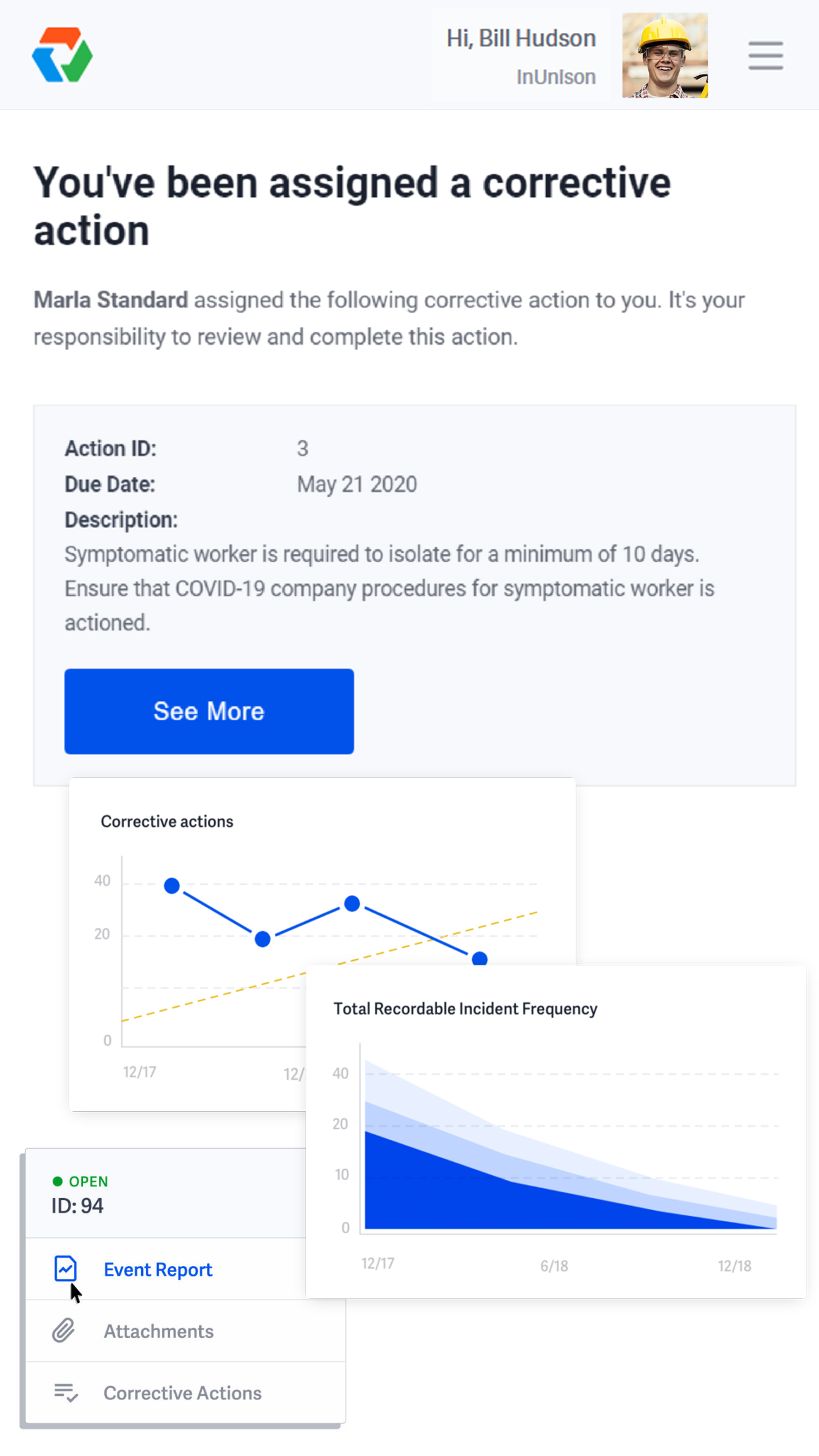Click the Hi, Bill Hudson greeting
This screenshot has width=819, height=1456.
coord(521,38)
